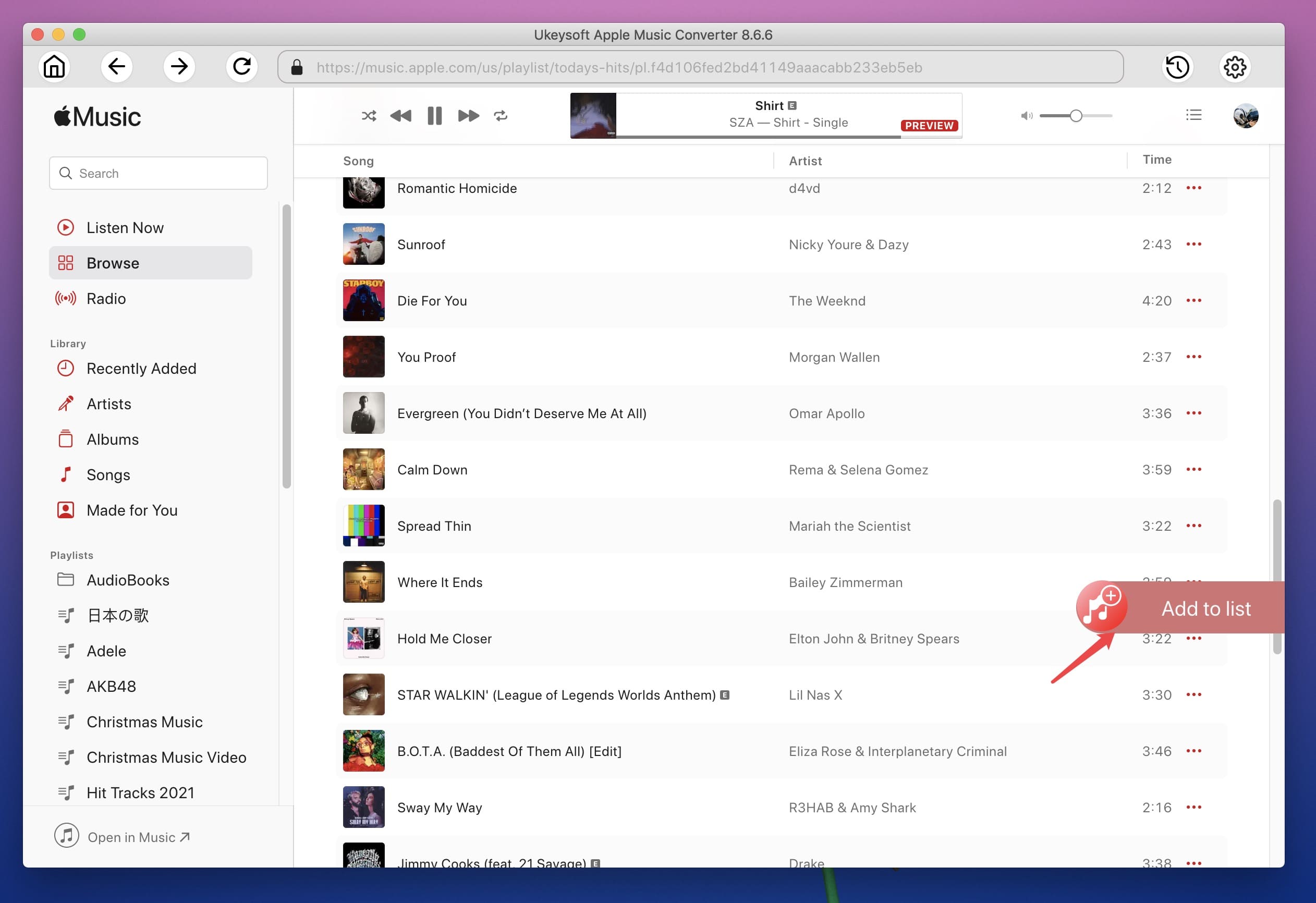Click the Shirt album artwork thumbnail
Screen dimensions: 1316x903
pos(591,115)
